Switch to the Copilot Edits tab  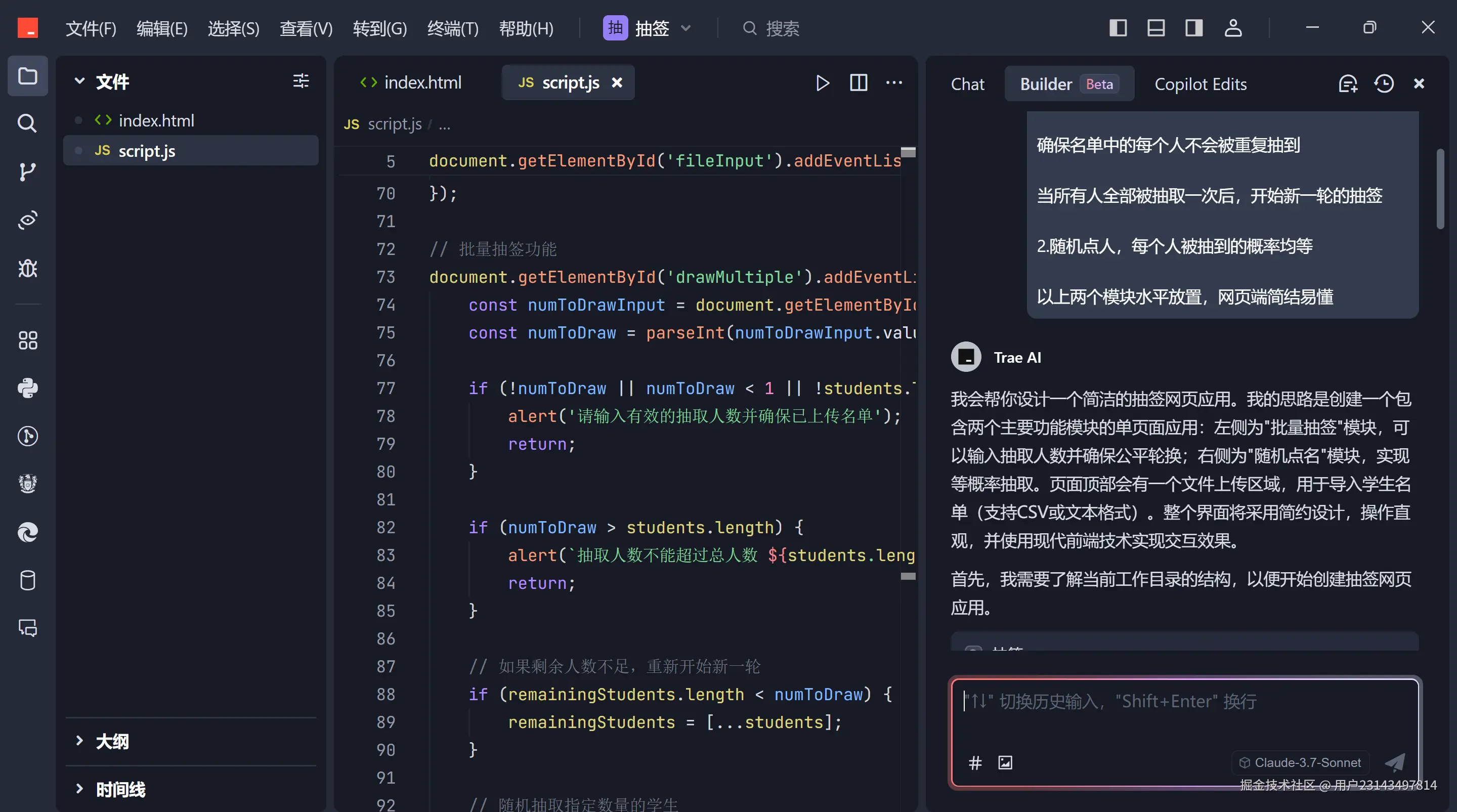[x=1200, y=84]
